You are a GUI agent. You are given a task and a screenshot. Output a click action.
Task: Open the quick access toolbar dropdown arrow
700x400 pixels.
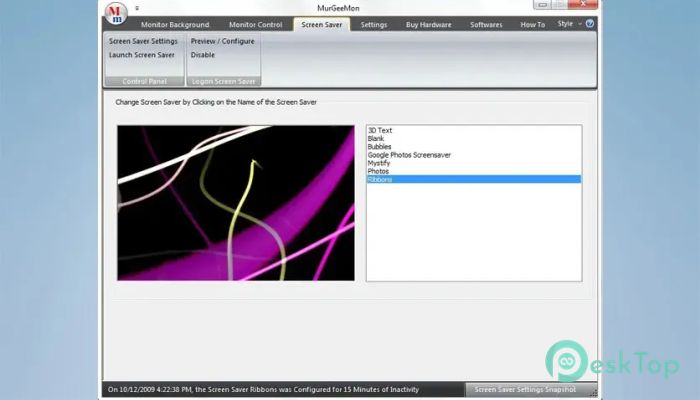[137, 8]
